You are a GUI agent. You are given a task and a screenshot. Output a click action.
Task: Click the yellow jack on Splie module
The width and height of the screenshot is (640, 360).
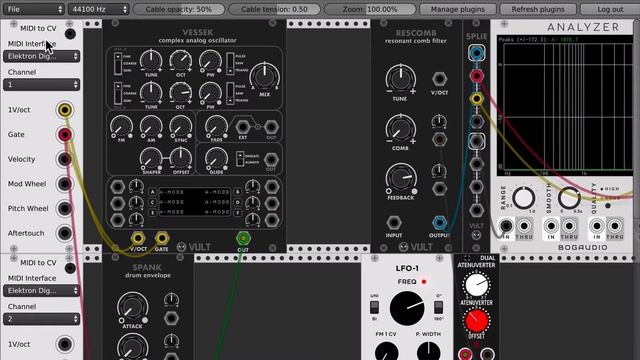pyautogui.click(x=476, y=98)
